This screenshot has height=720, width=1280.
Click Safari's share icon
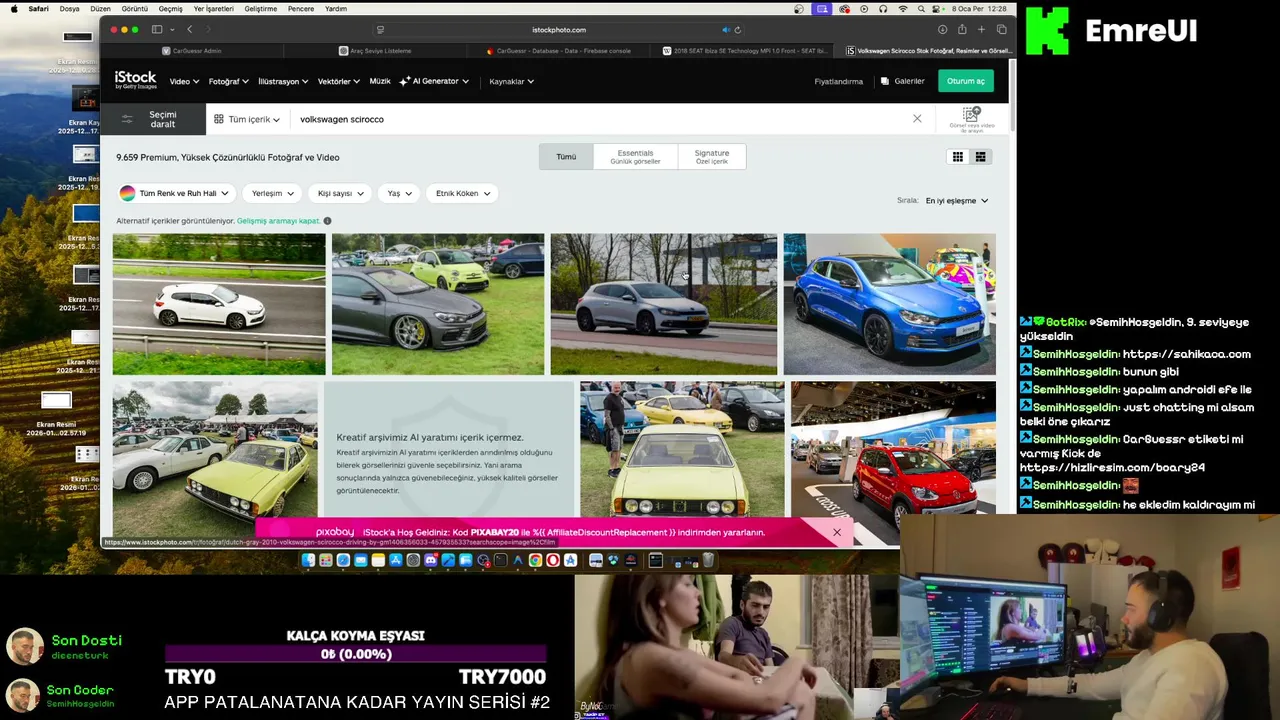(x=962, y=30)
